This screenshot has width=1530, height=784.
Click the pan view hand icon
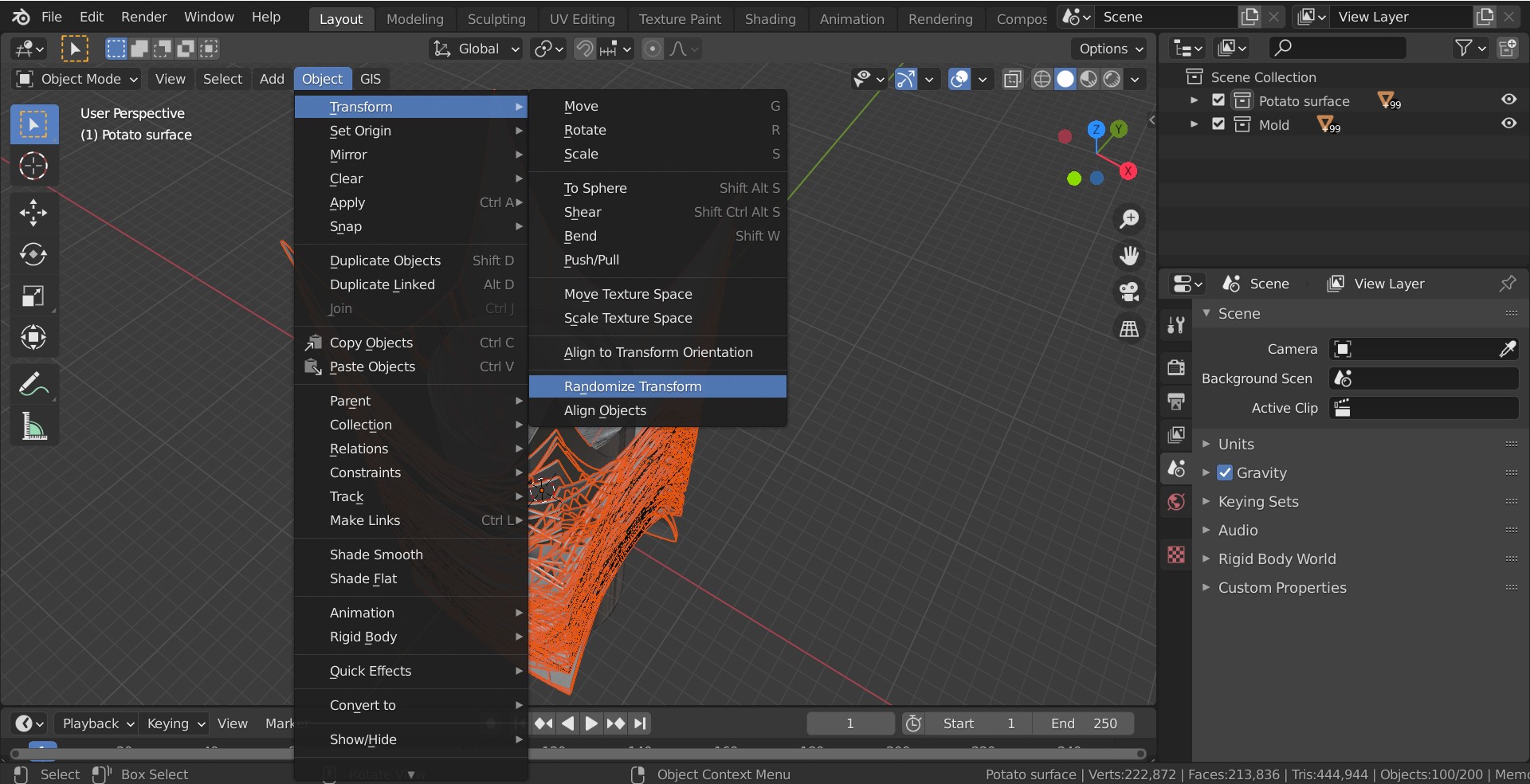click(1129, 255)
